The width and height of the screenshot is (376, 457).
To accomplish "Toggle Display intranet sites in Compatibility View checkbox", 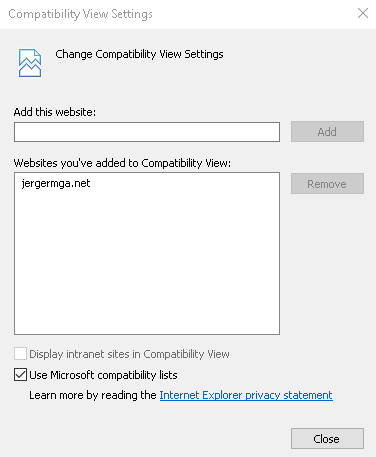I will (20, 354).
